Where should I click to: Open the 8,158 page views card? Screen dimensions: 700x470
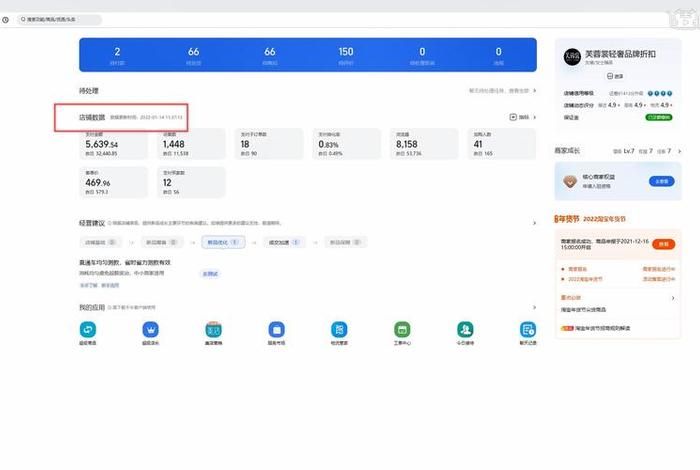[x=424, y=144]
